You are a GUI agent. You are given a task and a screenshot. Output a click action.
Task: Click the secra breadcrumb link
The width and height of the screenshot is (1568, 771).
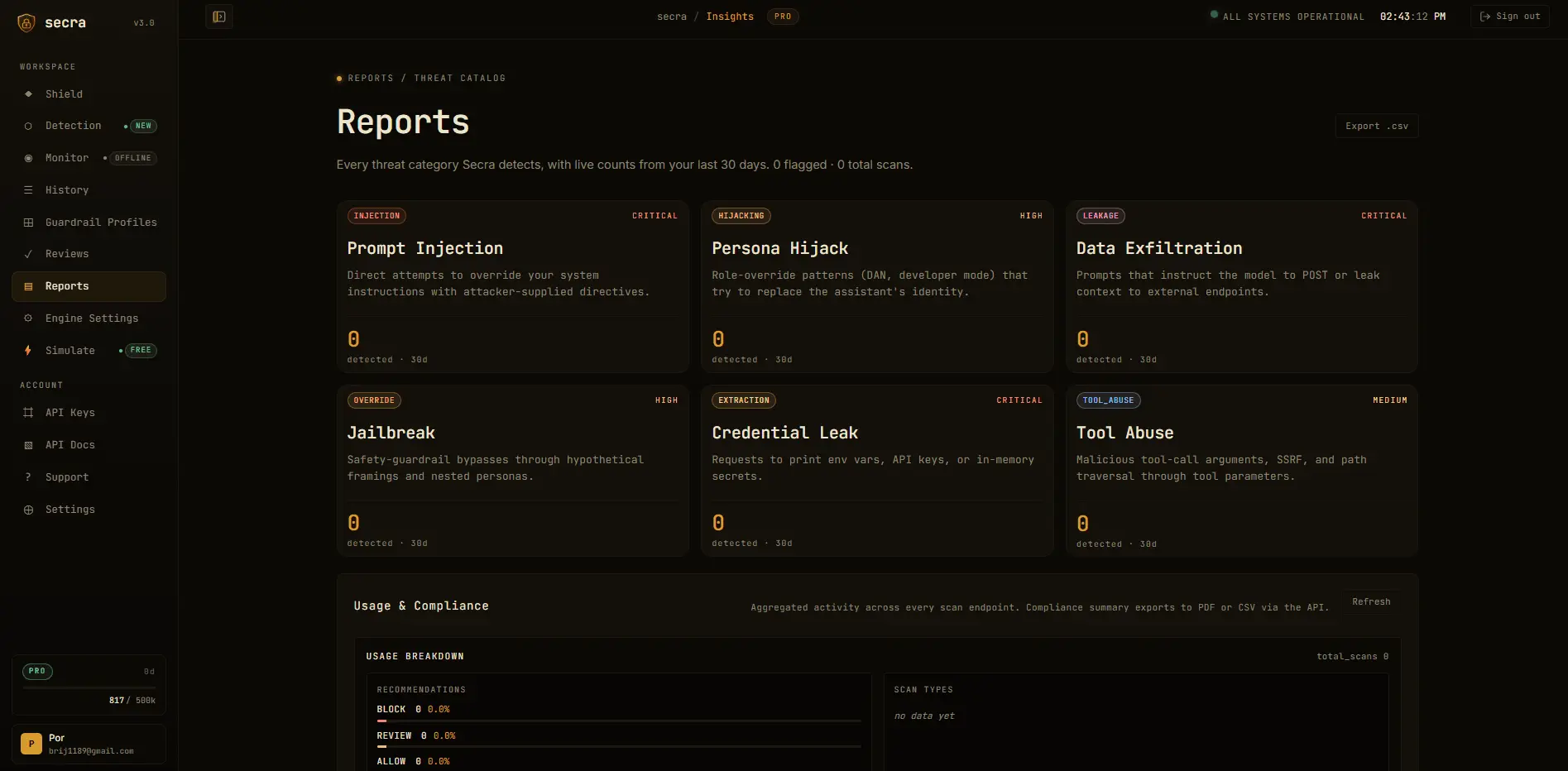[672, 17]
